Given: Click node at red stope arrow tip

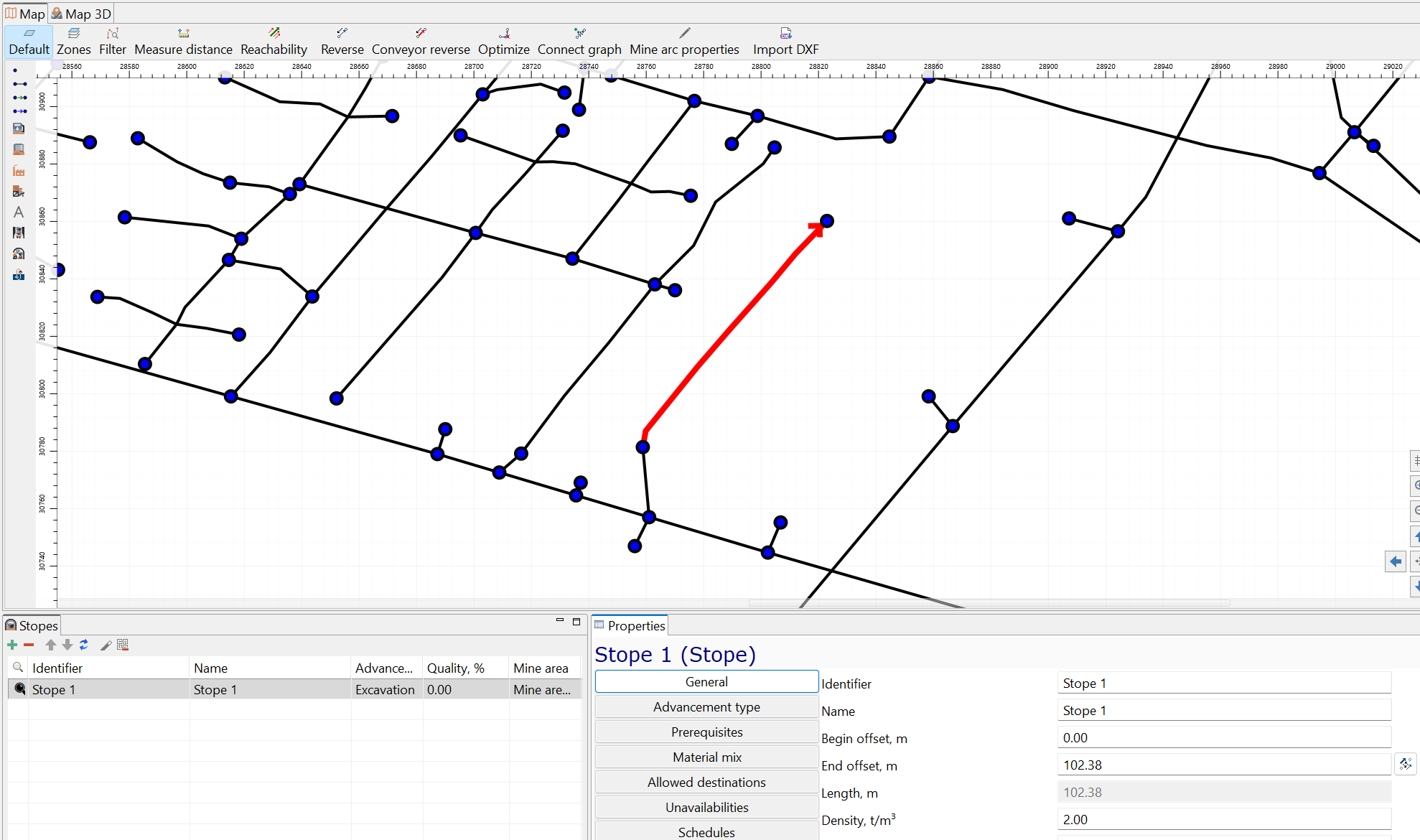Looking at the screenshot, I should pos(827,220).
